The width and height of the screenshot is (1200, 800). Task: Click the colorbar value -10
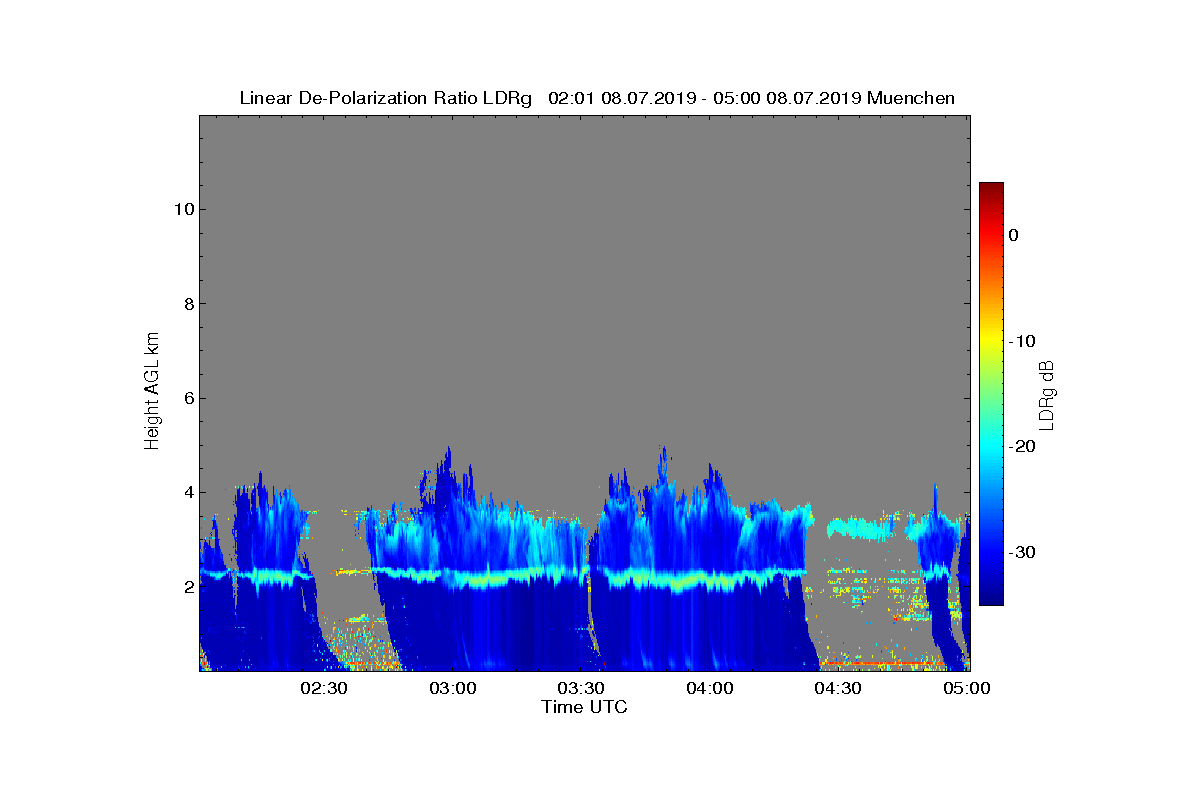[1021, 341]
